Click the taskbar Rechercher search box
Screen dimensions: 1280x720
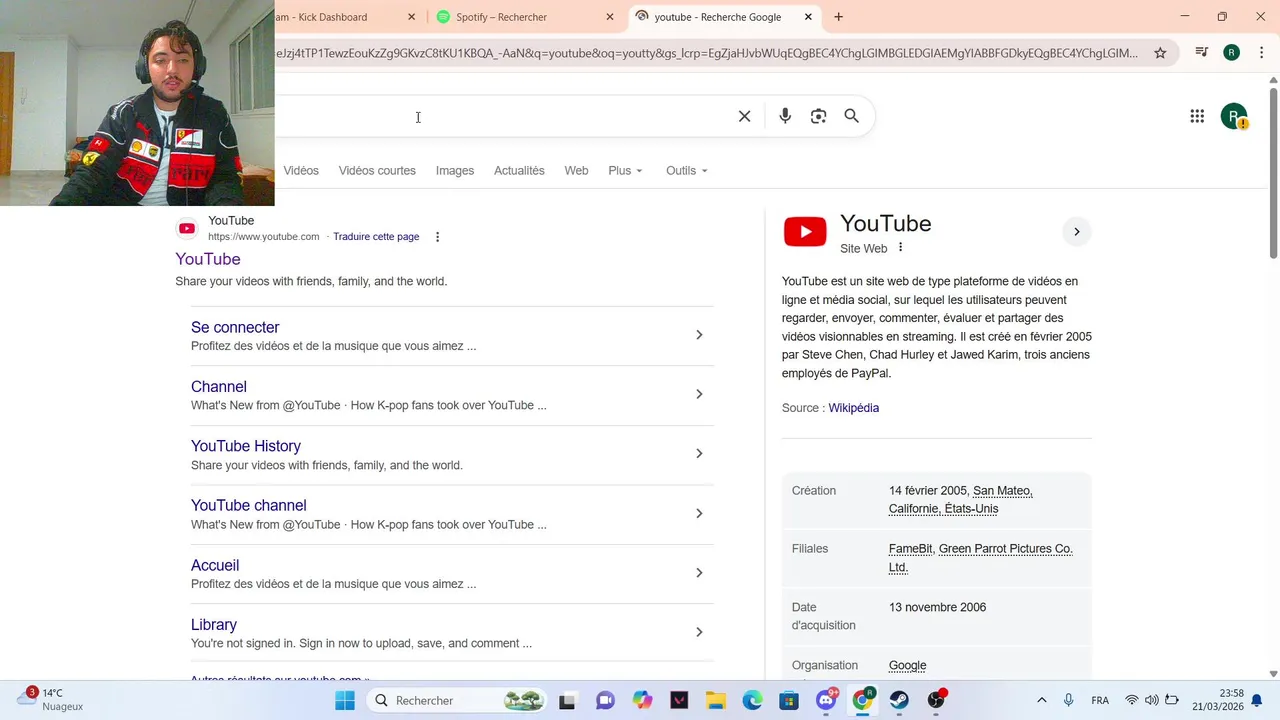[x=458, y=700]
